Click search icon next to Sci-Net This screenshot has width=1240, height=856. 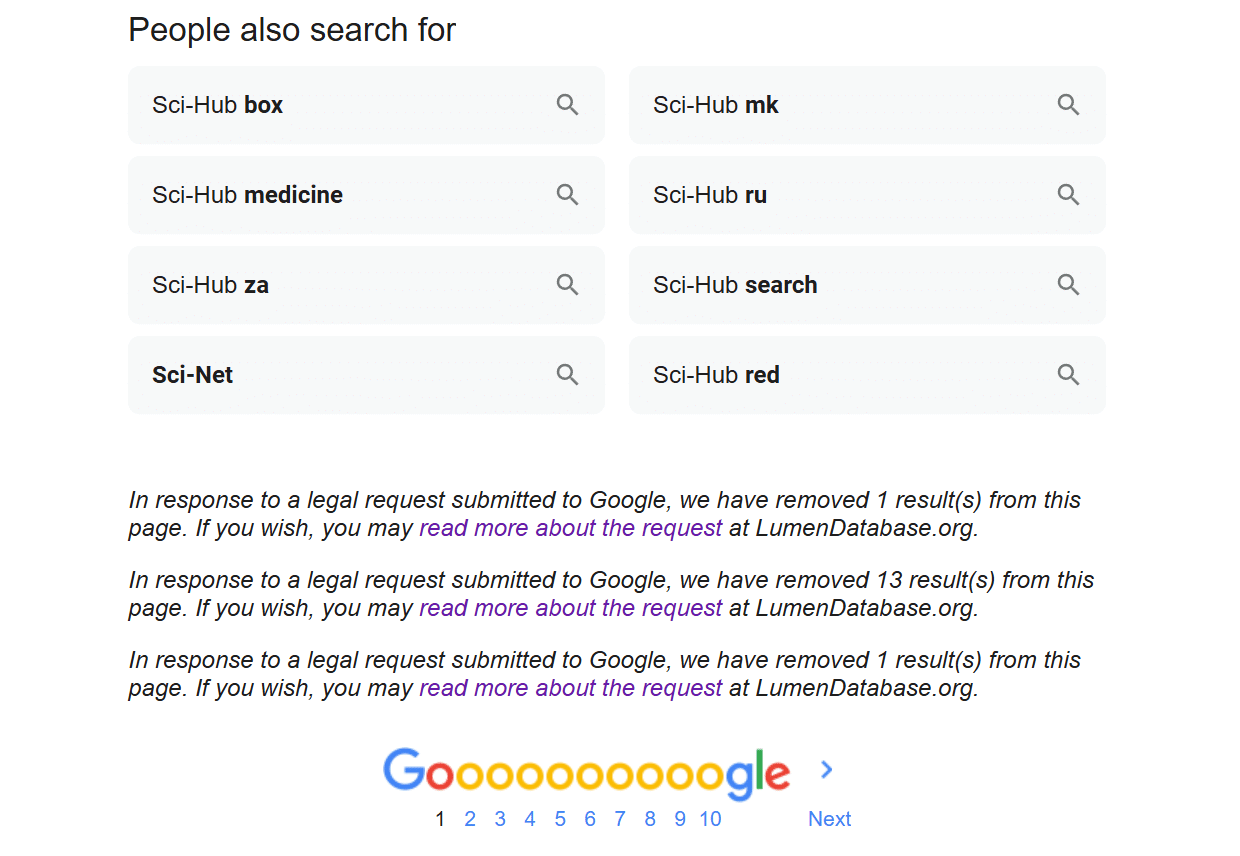[x=568, y=375]
